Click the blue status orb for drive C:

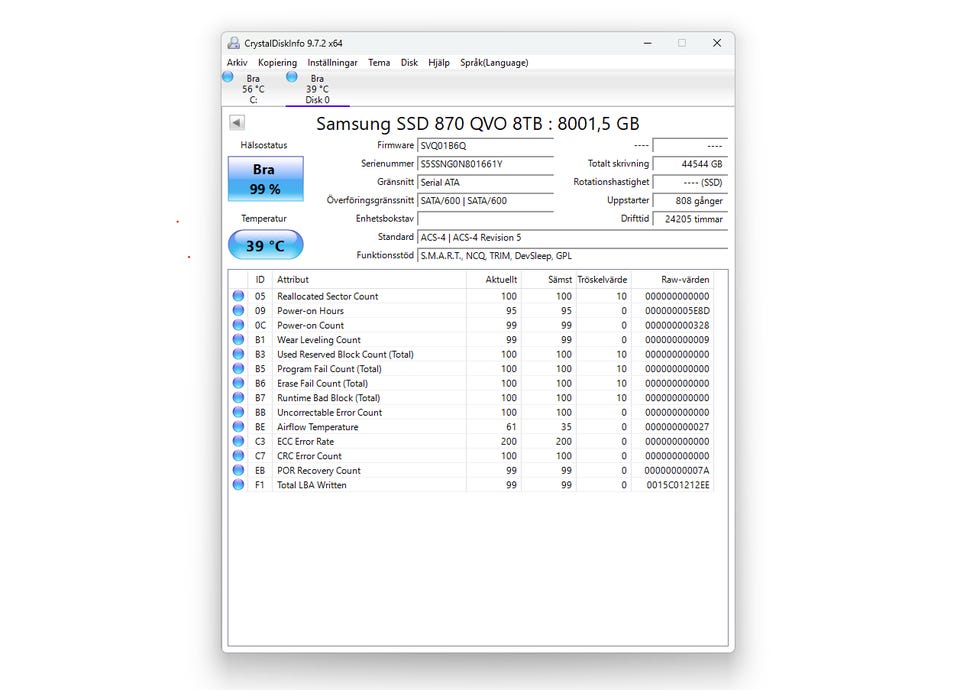tap(228, 77)
